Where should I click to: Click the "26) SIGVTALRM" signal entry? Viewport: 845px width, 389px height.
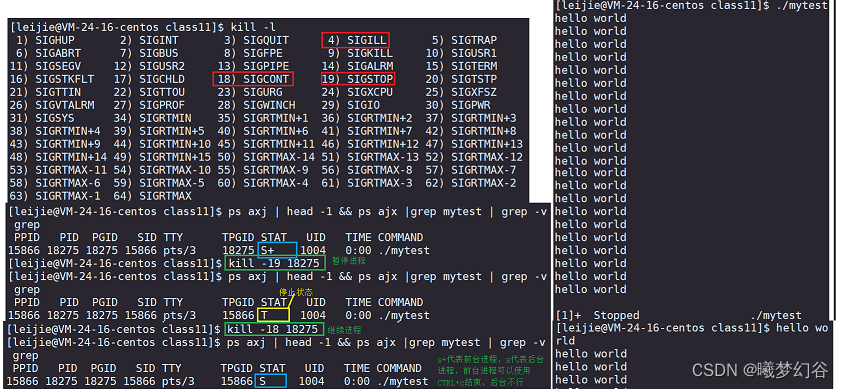pyautogui.click(x=51, y=105)
